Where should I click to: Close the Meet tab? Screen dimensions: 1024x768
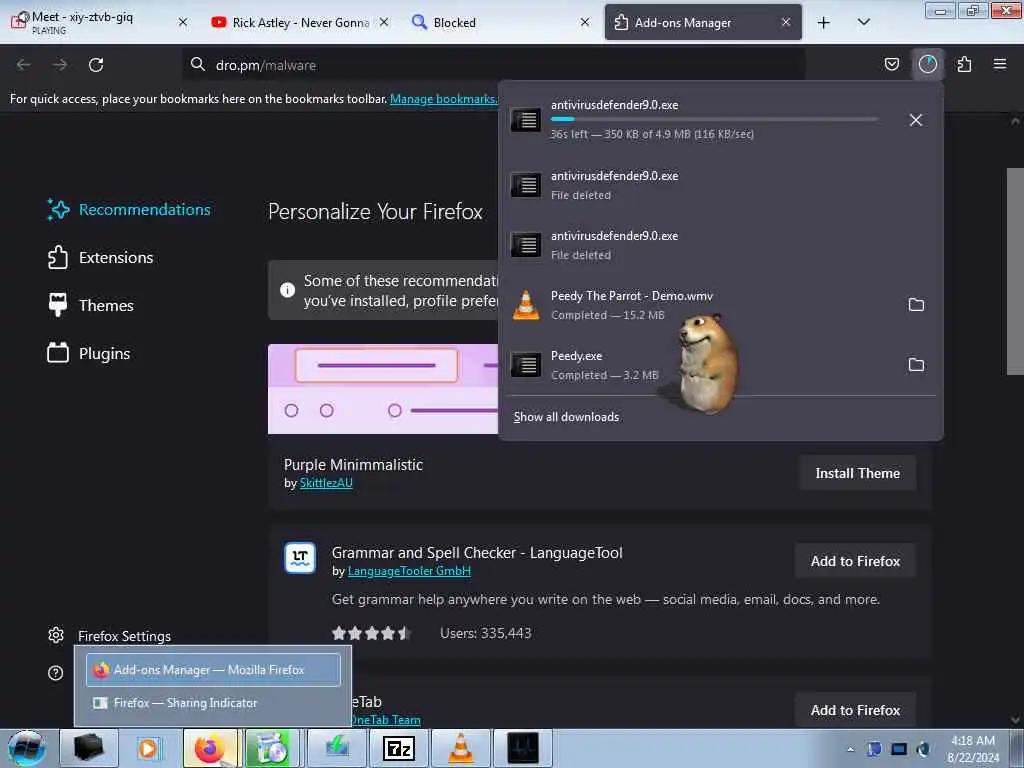[183, 22]
